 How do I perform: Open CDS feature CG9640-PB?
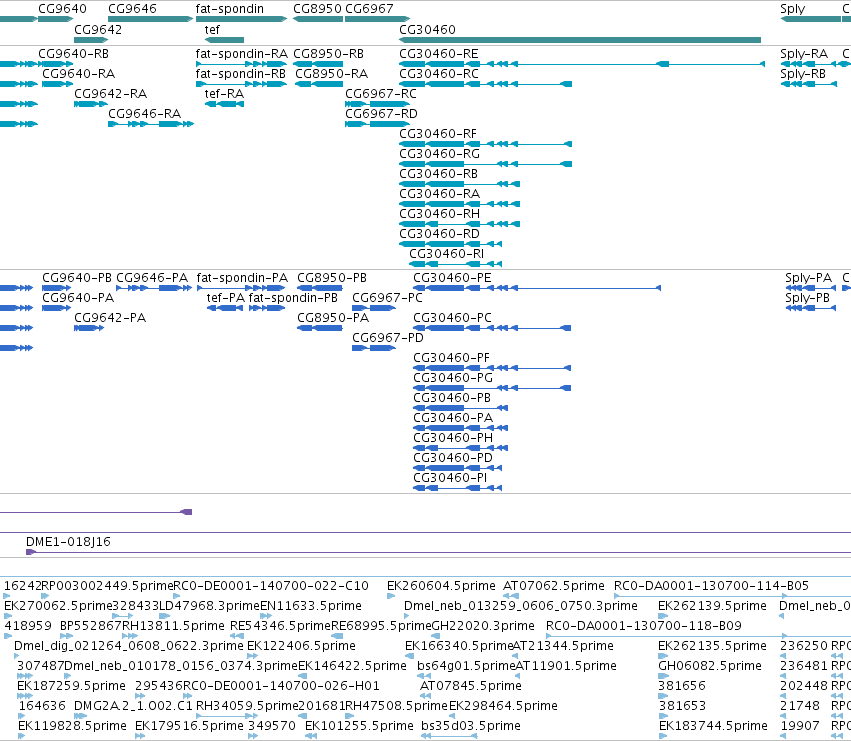[x=77, y=278]
